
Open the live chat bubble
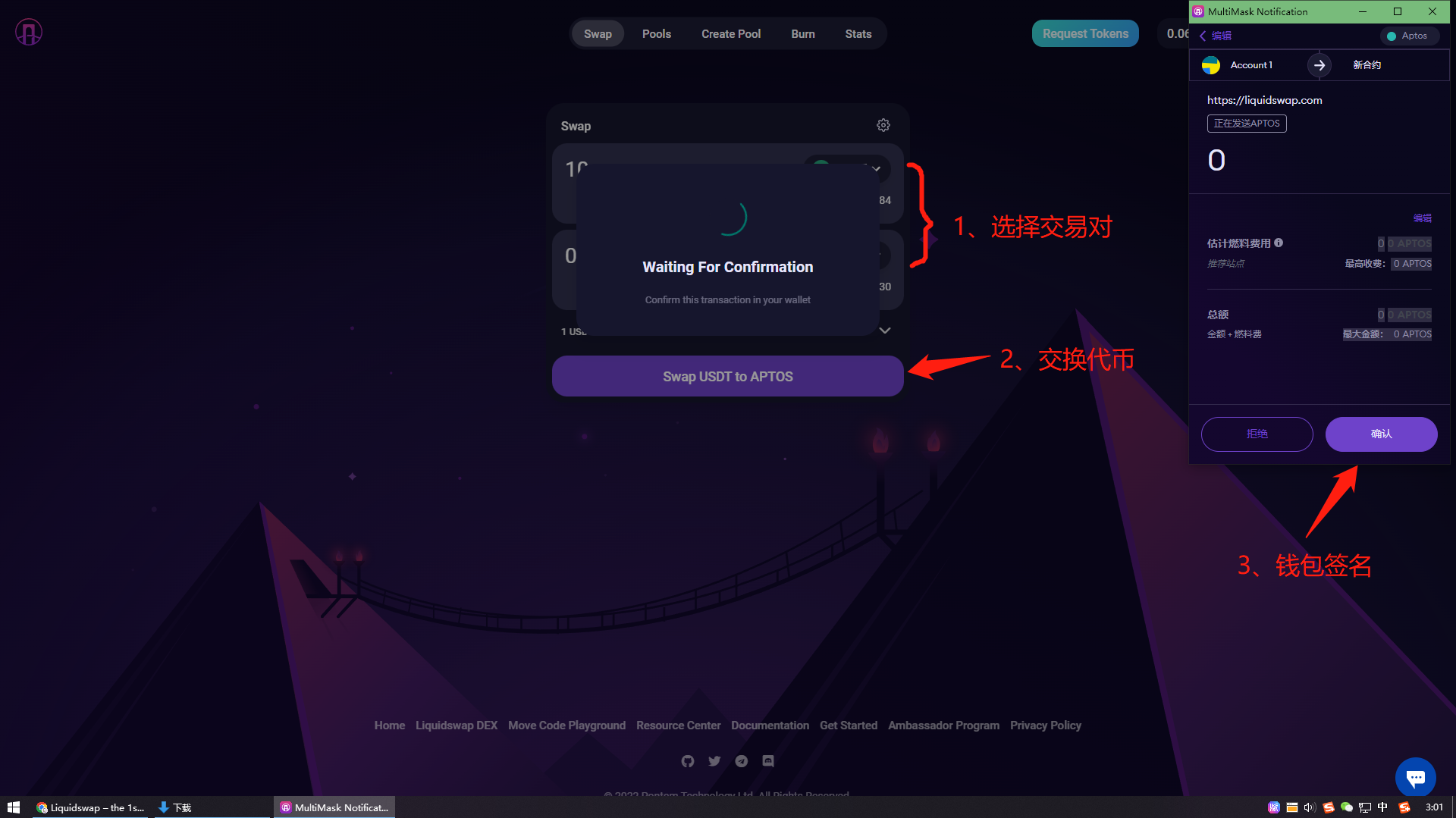tap(1416, 778)
